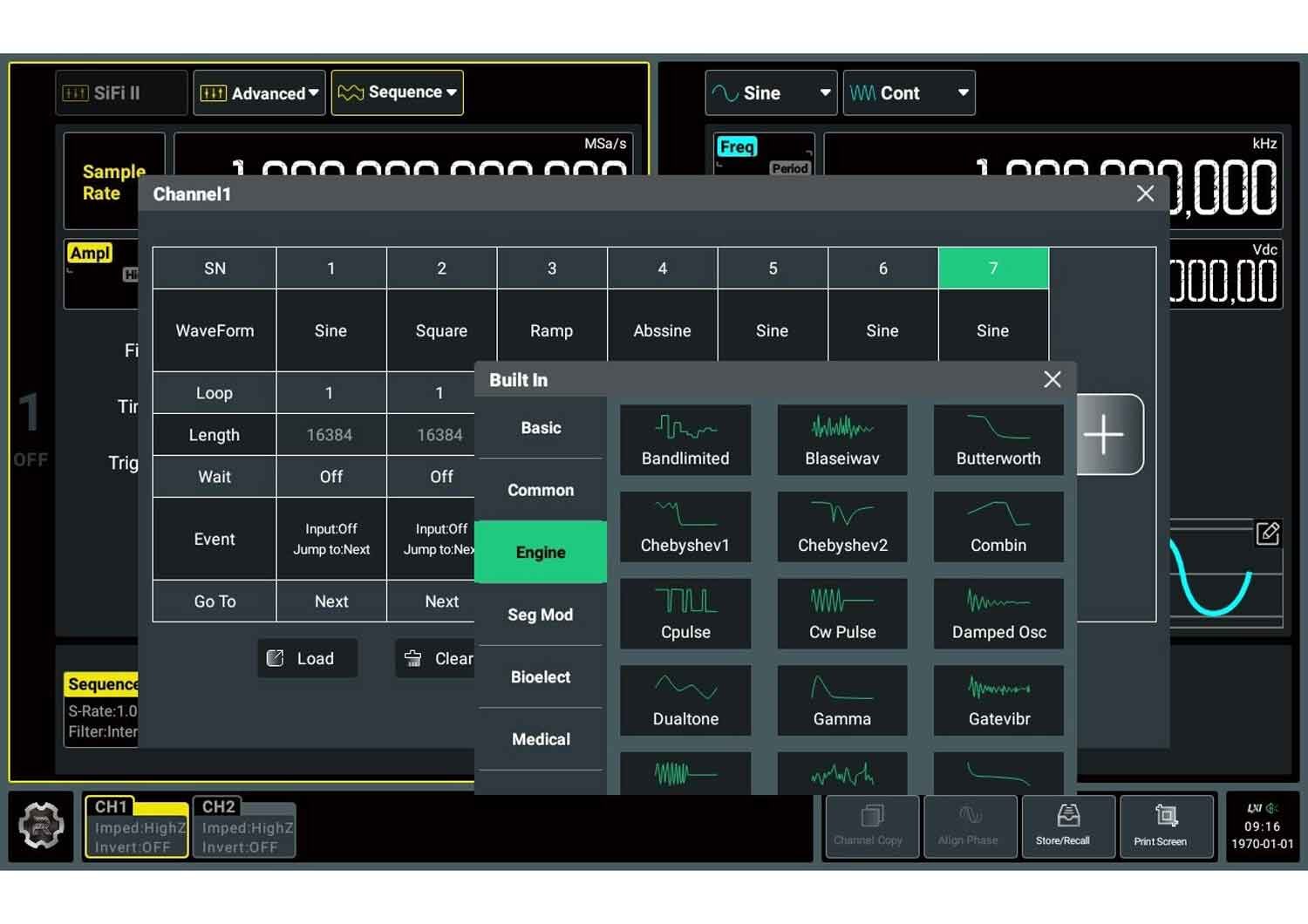Choose the Butterworth waveform icon
The height and width of the screenshot is (924, 1308).
(x=998, y=440)
